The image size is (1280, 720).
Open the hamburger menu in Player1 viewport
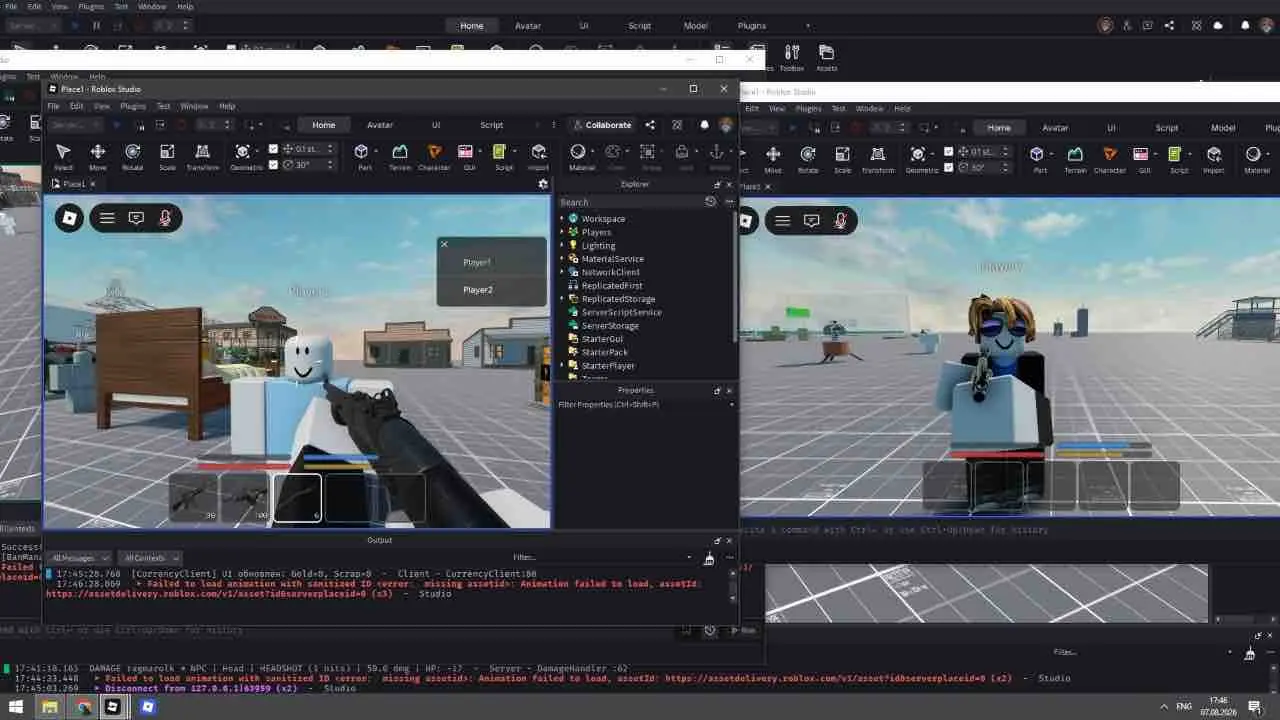(x=107, y=218)
